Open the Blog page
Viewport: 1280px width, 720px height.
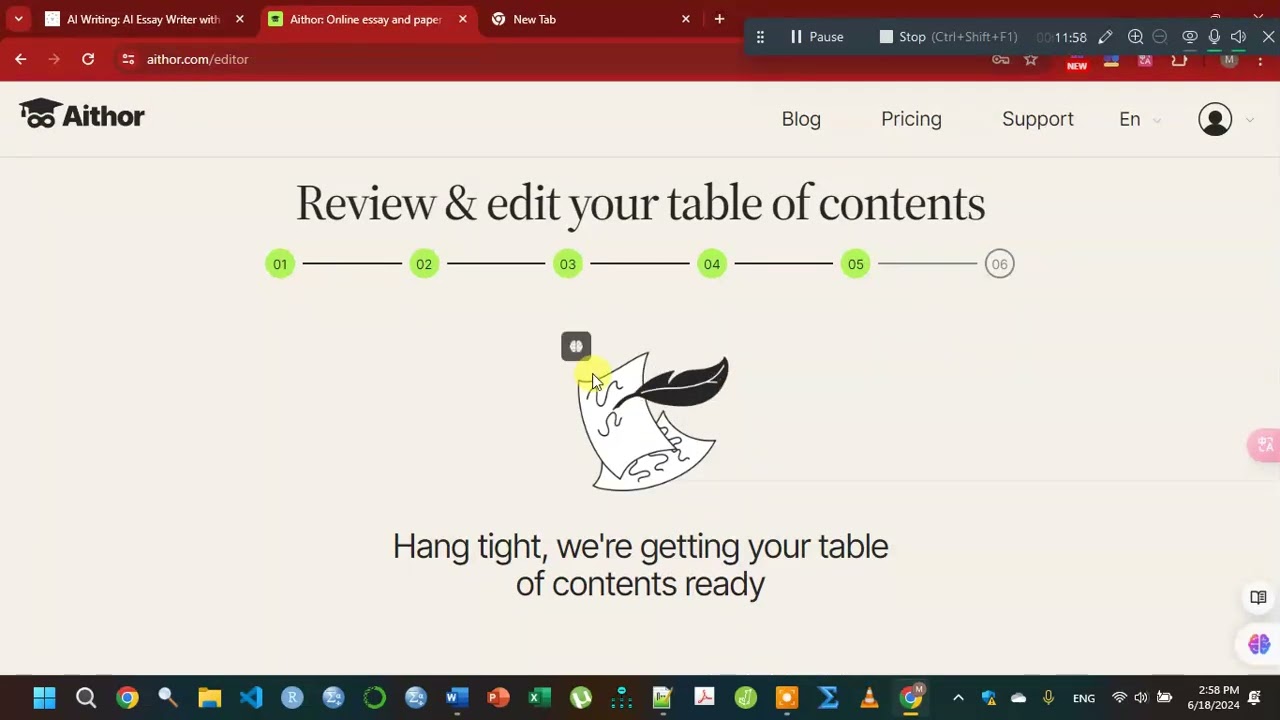801,119
